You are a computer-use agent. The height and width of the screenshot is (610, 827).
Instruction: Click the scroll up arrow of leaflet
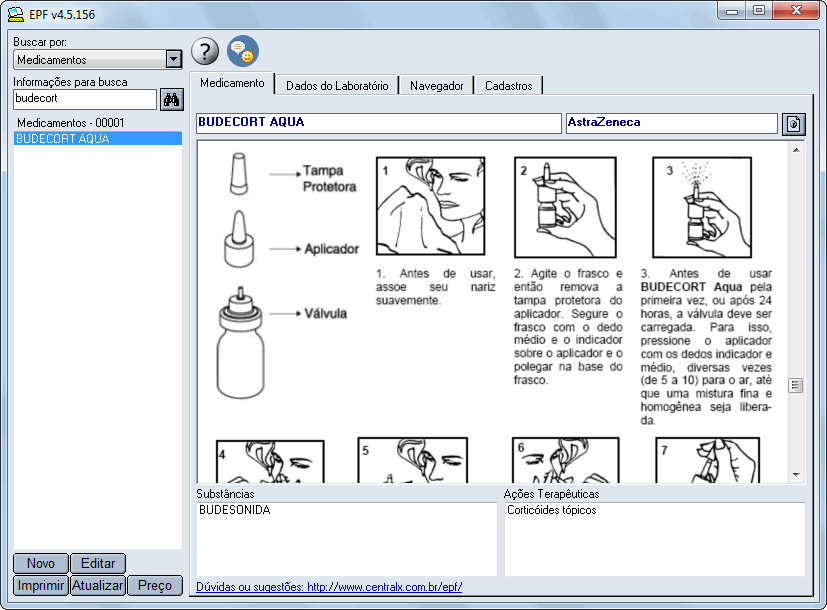pyautogui.click(x=796, y=150)
